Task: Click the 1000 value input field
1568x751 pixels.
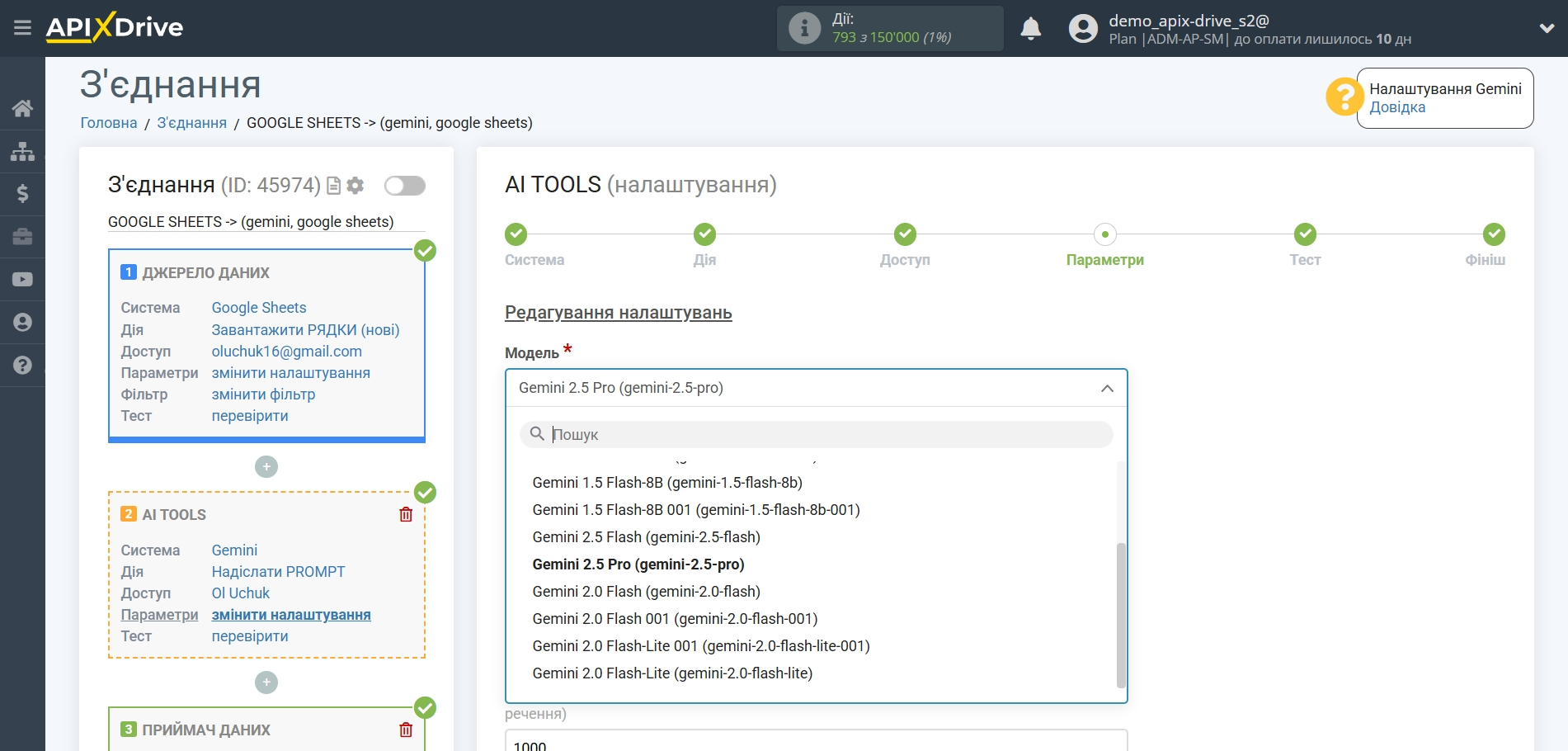Action: (816, 742)
